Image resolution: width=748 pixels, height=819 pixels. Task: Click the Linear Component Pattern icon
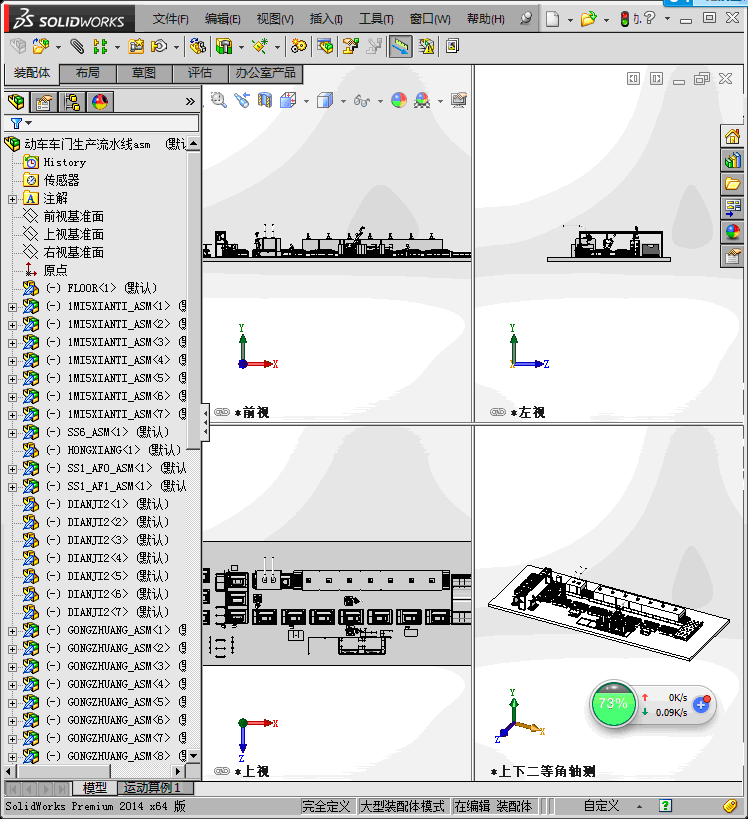100,46
